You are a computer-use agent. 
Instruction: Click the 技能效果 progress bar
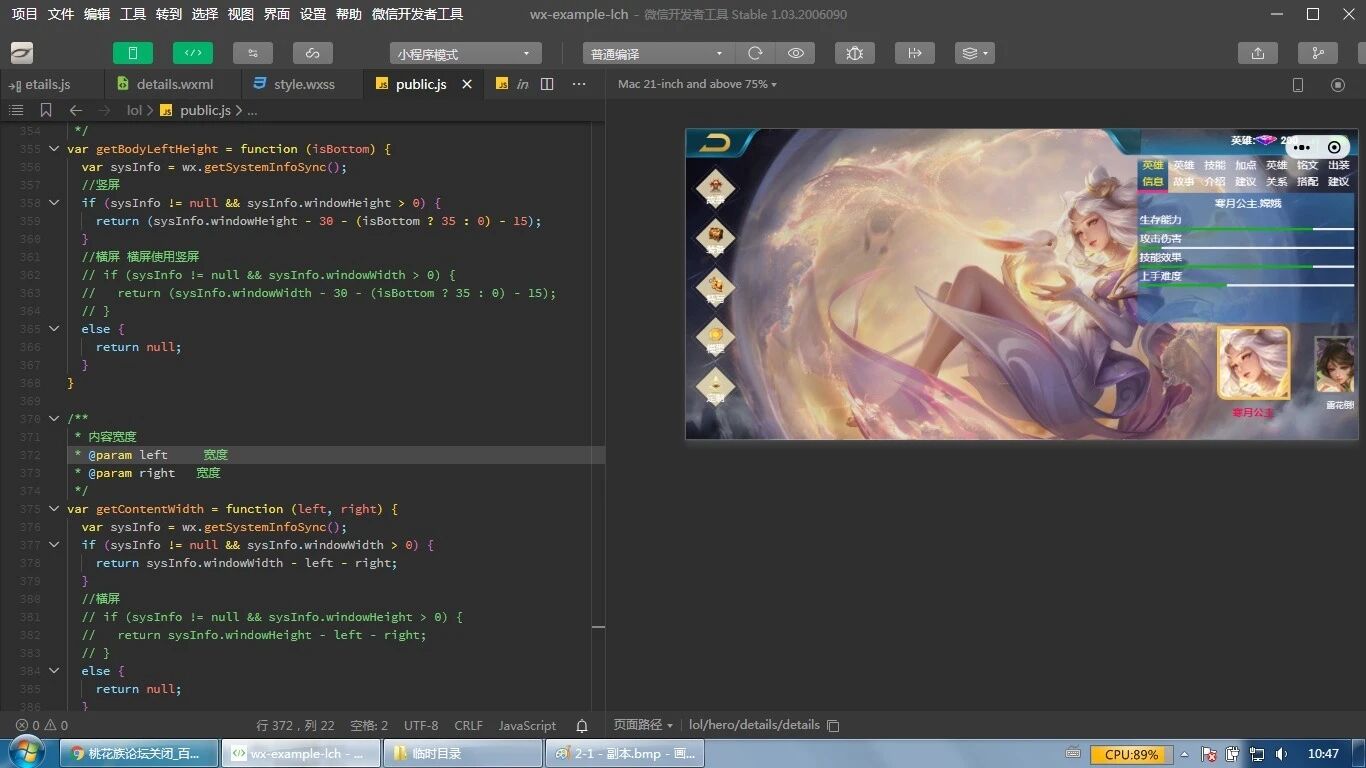[1247, 267]
